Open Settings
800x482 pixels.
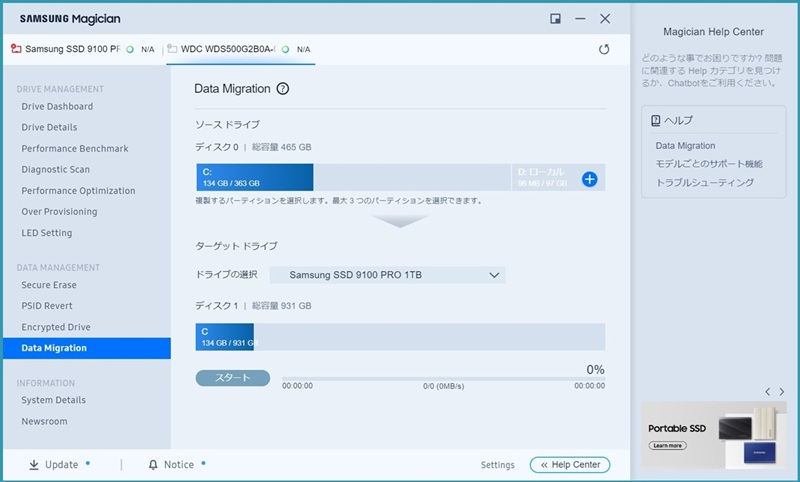coord(497,465)
